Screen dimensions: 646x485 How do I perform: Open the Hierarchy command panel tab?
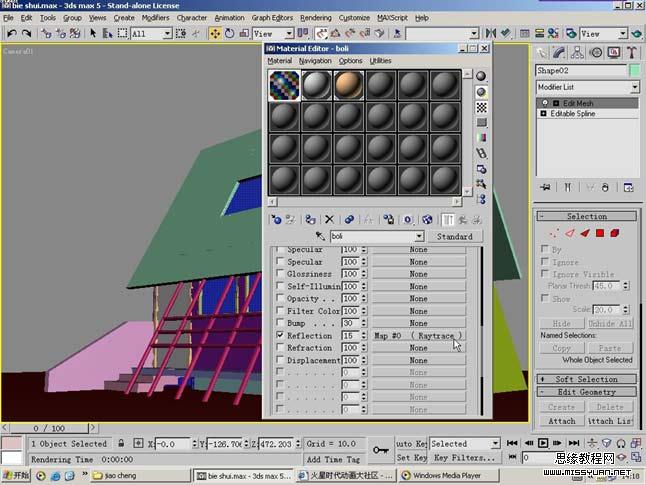click(x=577, y=52)
